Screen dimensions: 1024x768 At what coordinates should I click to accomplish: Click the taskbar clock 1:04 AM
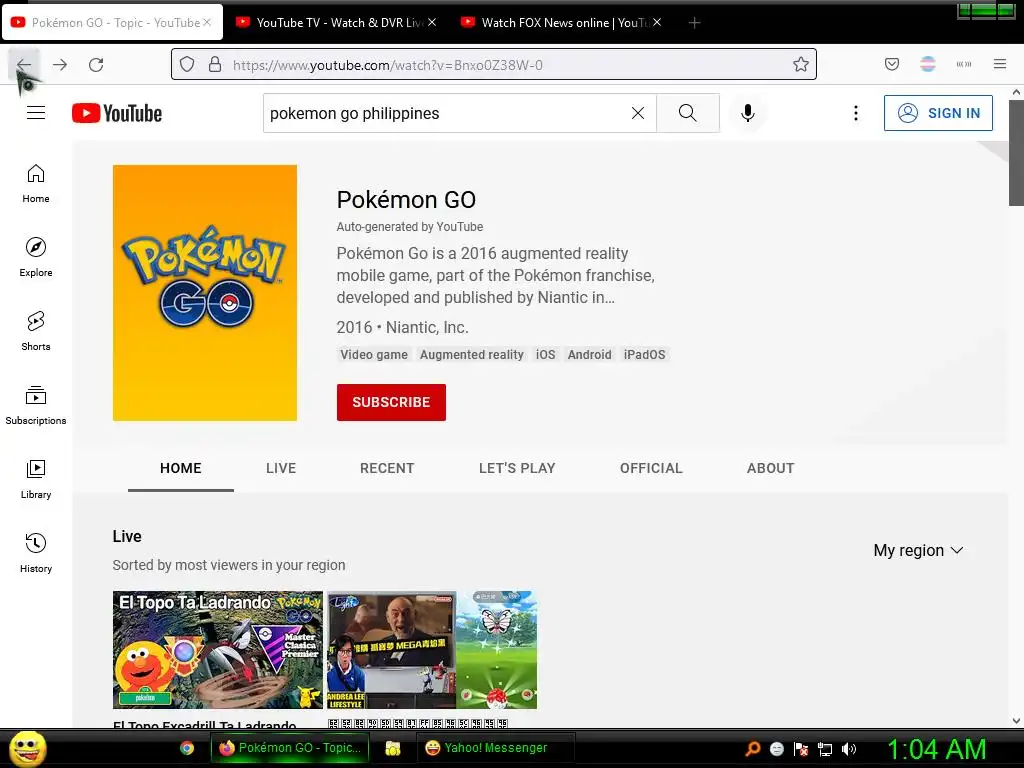coord(936,749)
